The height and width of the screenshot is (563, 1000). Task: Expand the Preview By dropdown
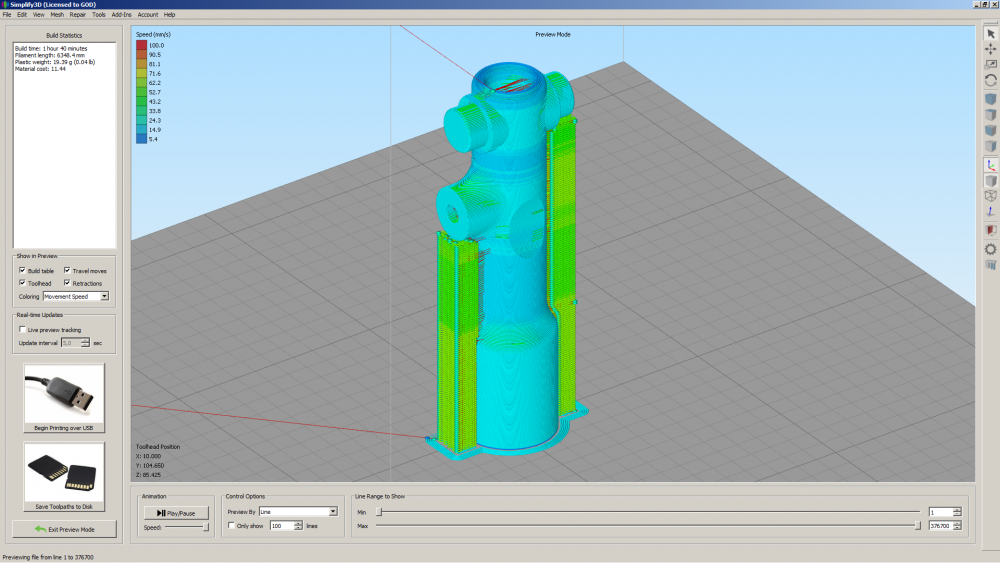(298, 511)
